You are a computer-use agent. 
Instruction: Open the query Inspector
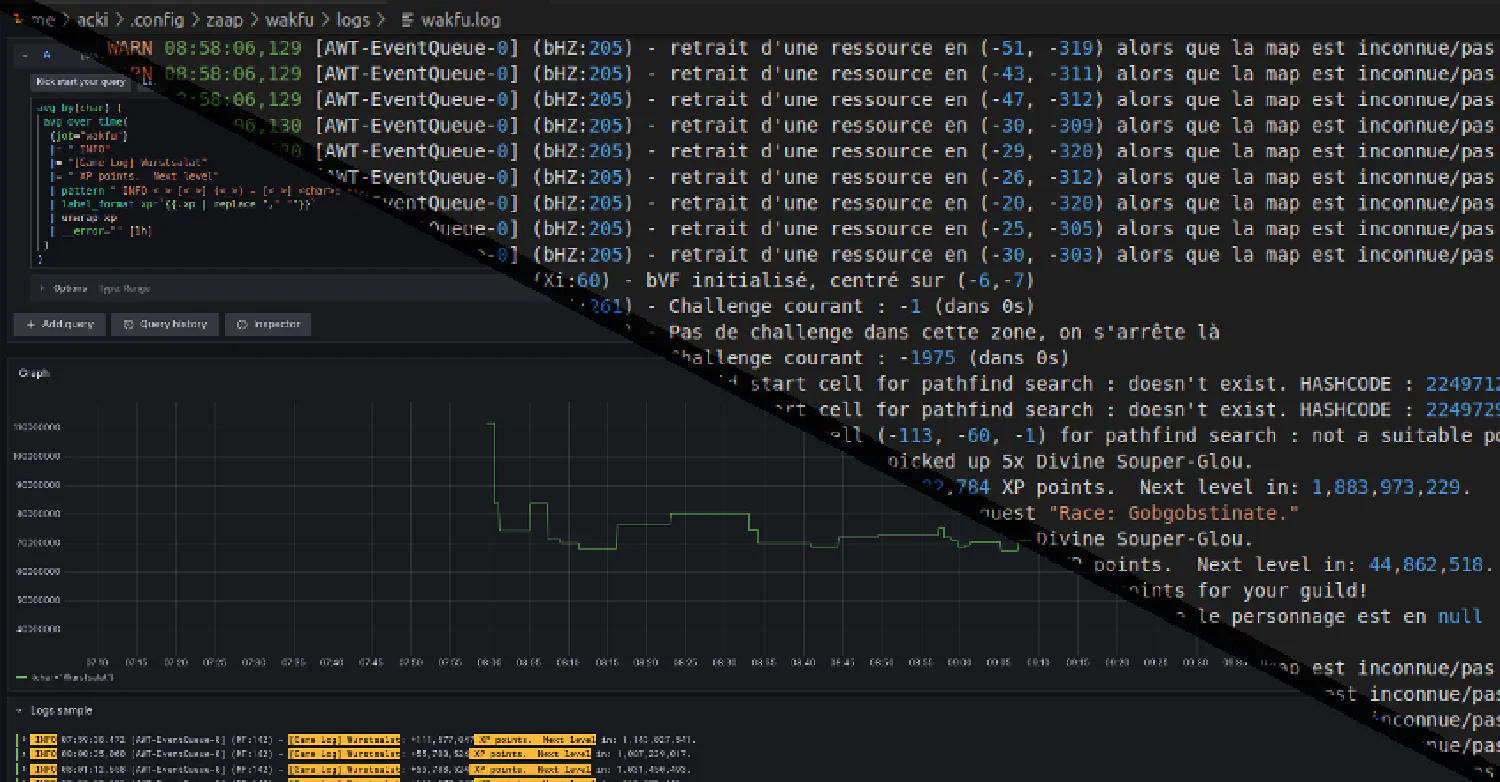[268, 324]
